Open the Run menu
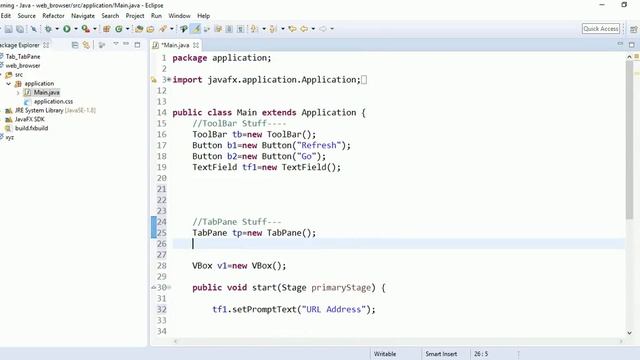 coord(156,16)
